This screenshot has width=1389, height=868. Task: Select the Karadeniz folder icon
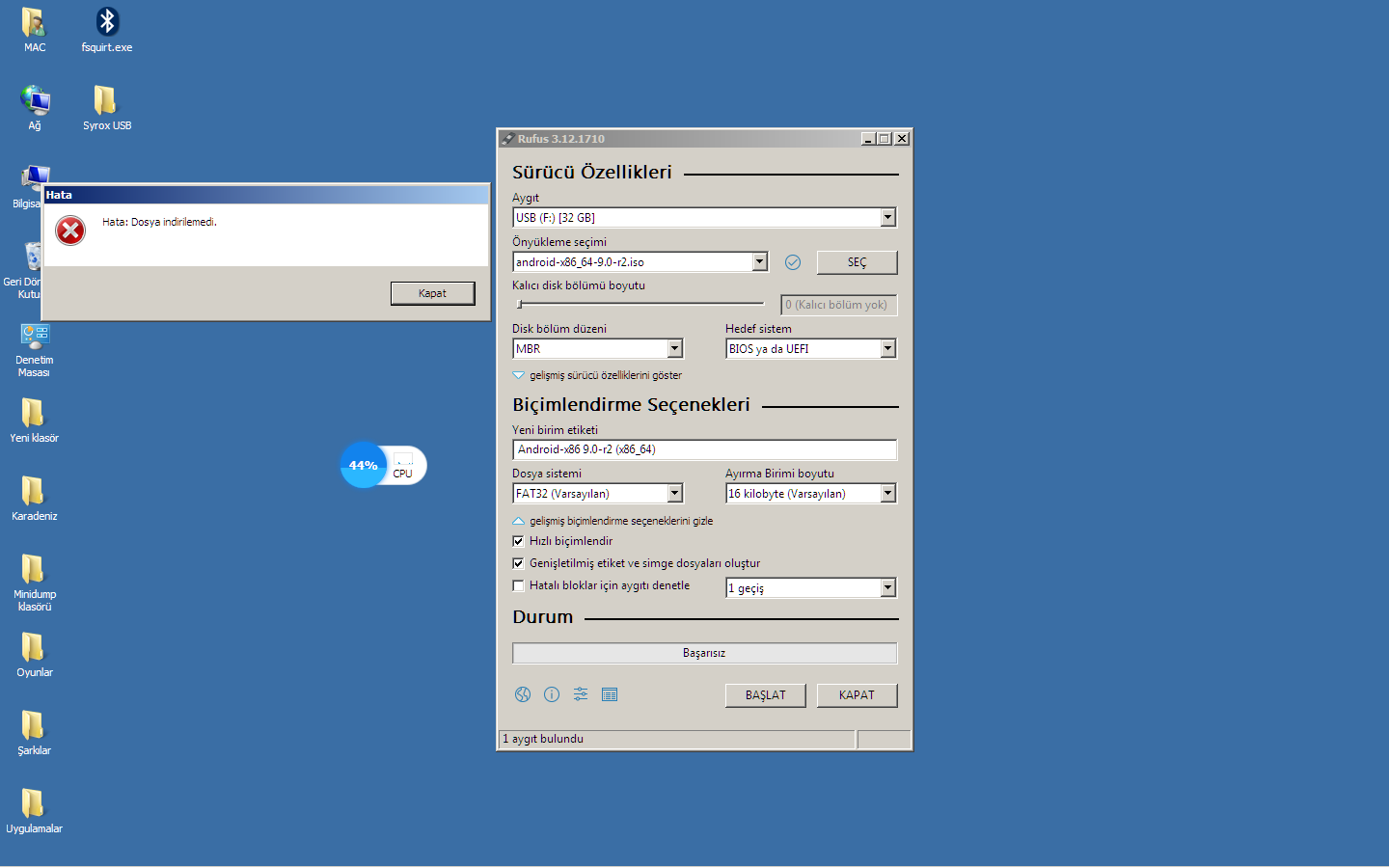35,499
